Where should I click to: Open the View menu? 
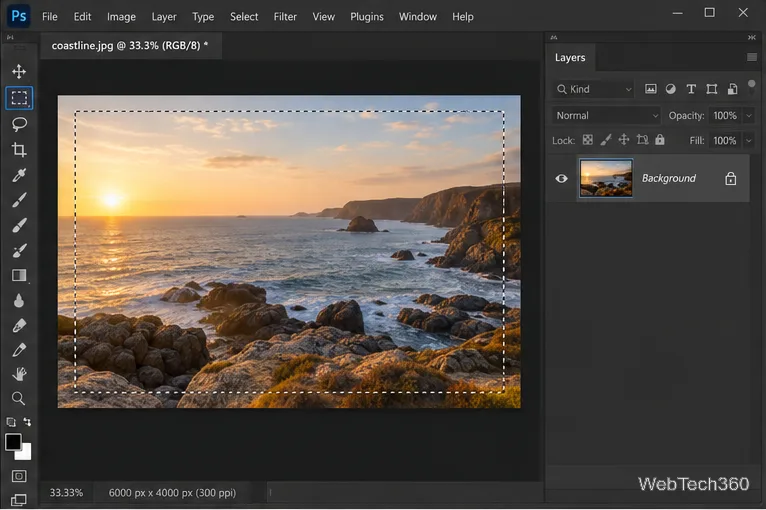(x=323, y=17)
